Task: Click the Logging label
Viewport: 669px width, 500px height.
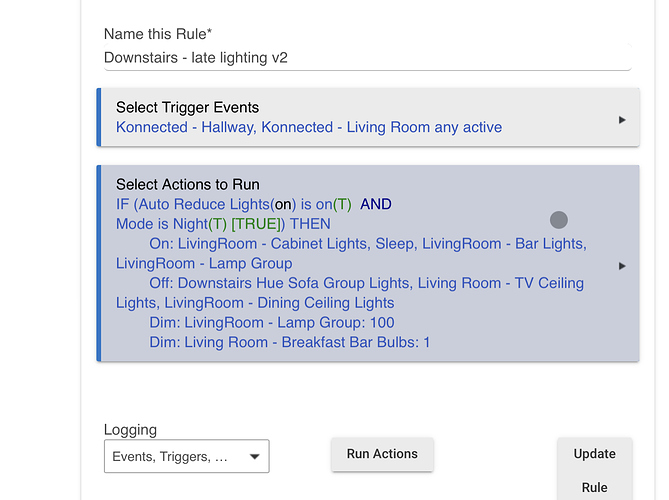Action: tap(130, 430)
